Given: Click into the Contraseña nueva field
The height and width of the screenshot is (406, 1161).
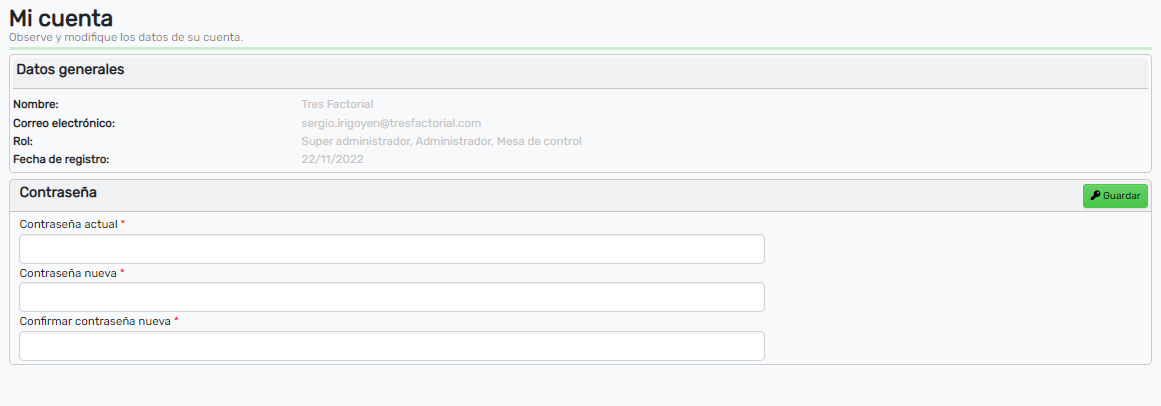Looking at the screenshot, I should 392,297.
